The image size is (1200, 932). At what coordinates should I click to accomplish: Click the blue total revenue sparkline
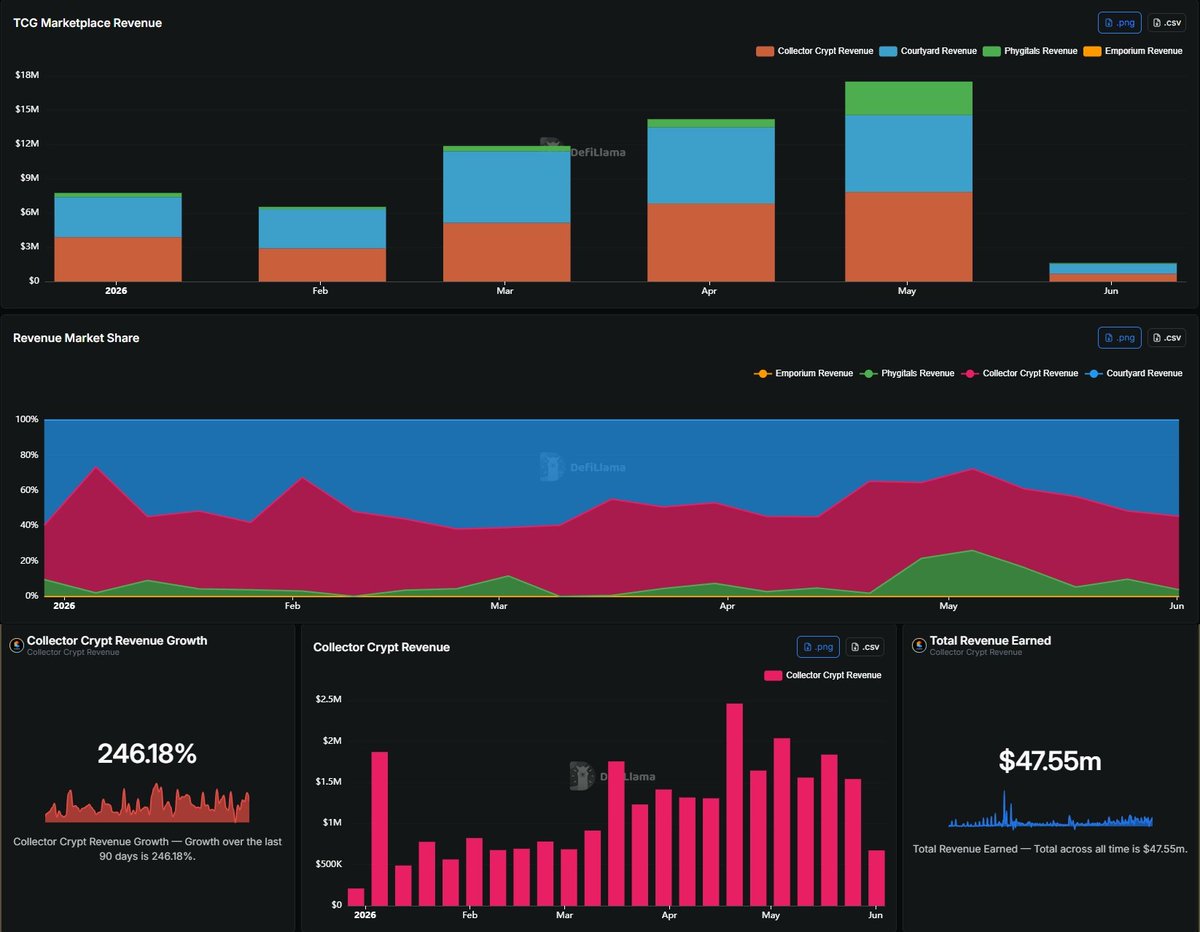[1050, 810]
